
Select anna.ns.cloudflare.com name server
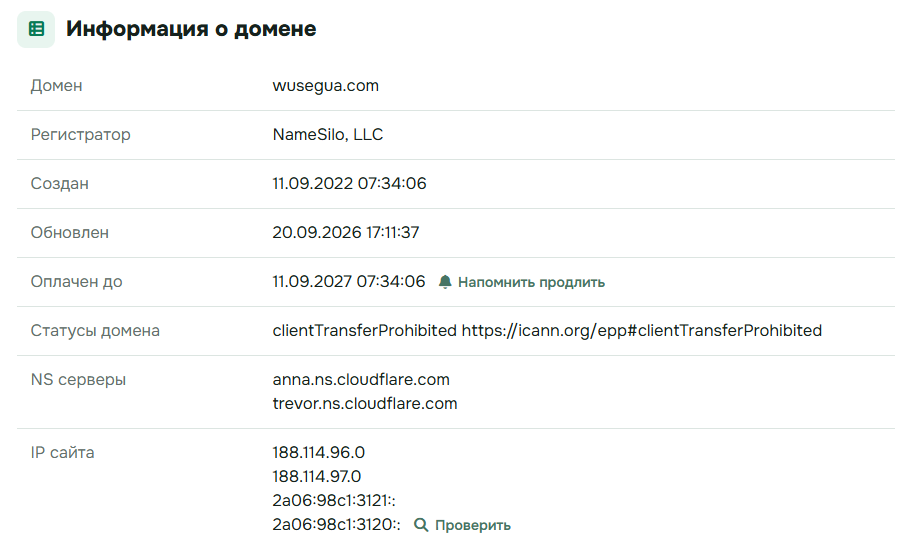pyautogui.click(x=361, y=379)
